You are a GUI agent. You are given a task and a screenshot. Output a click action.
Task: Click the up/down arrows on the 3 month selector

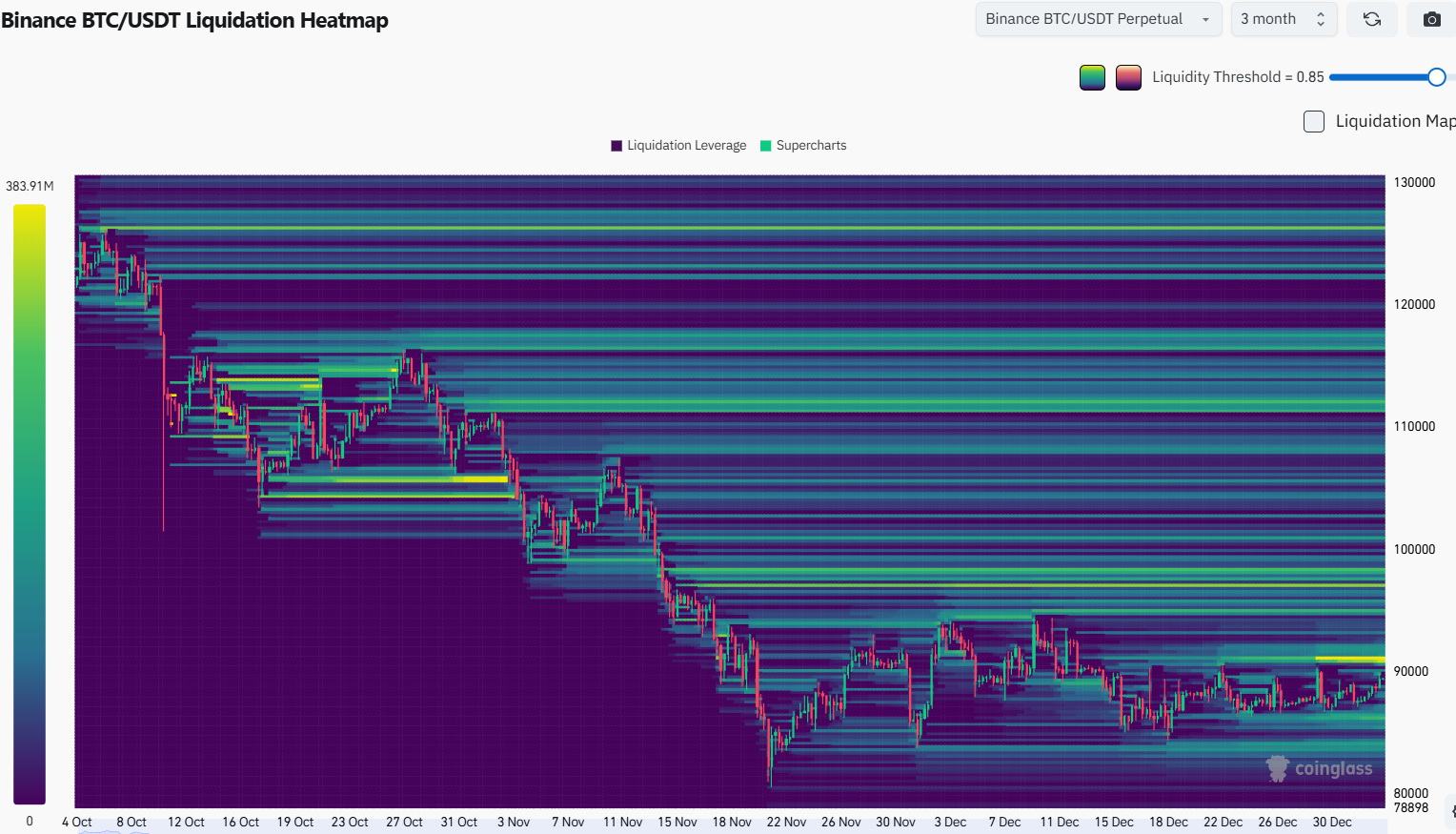click(1321, 19)
